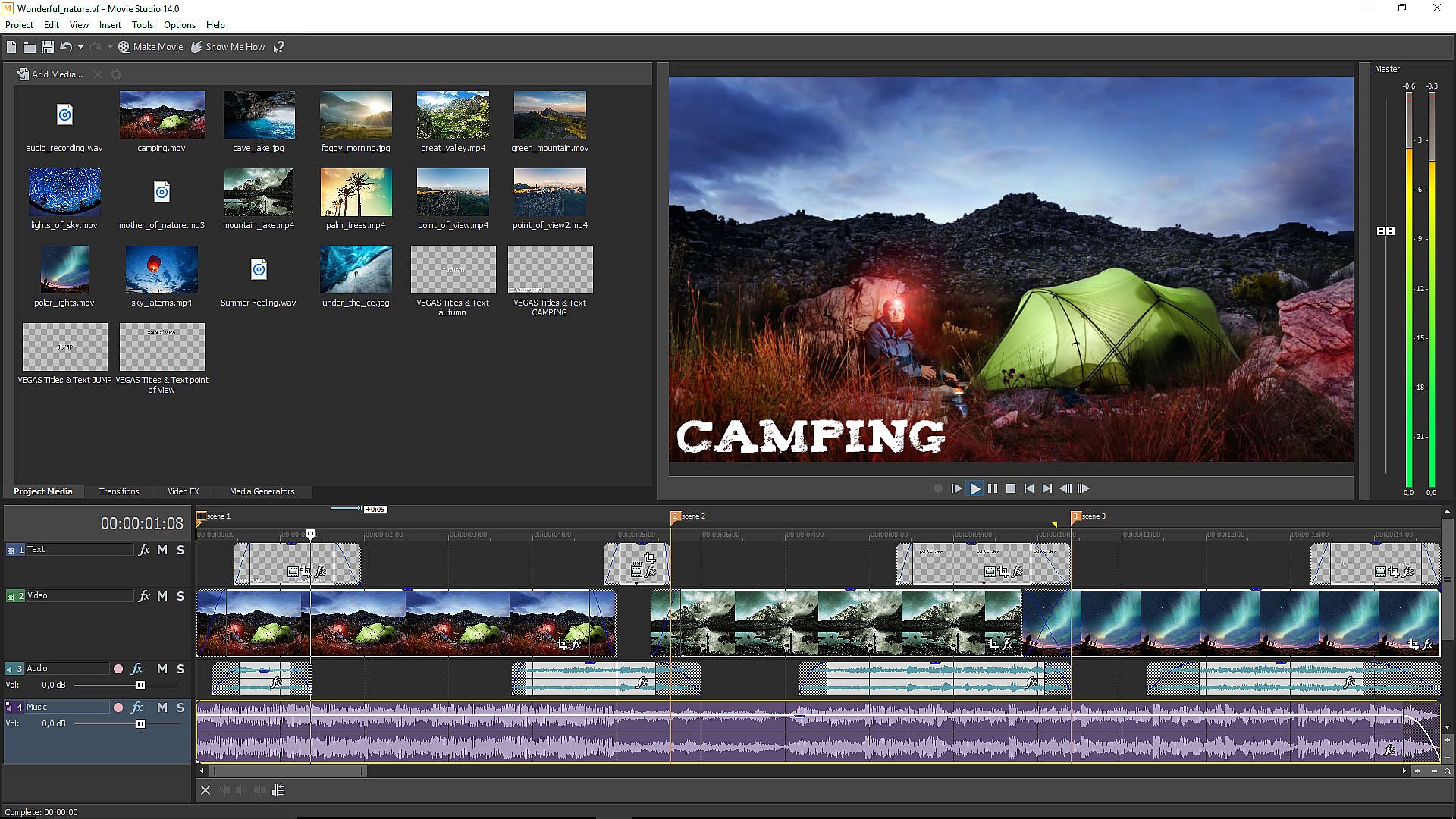
Task: Click the auto ripple icon below the timeline
Action: 279,790
